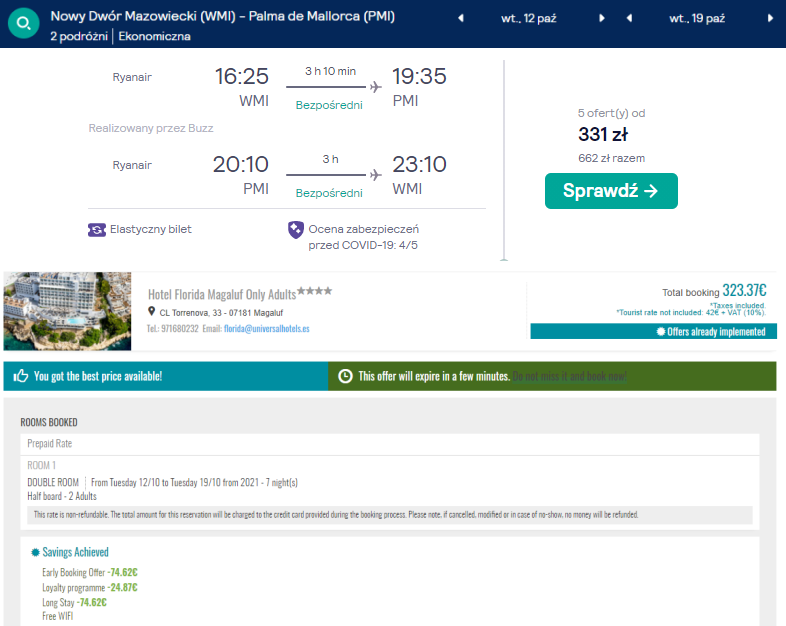Click the ROOMS BOOKED heading

click(x=49, y=423)
